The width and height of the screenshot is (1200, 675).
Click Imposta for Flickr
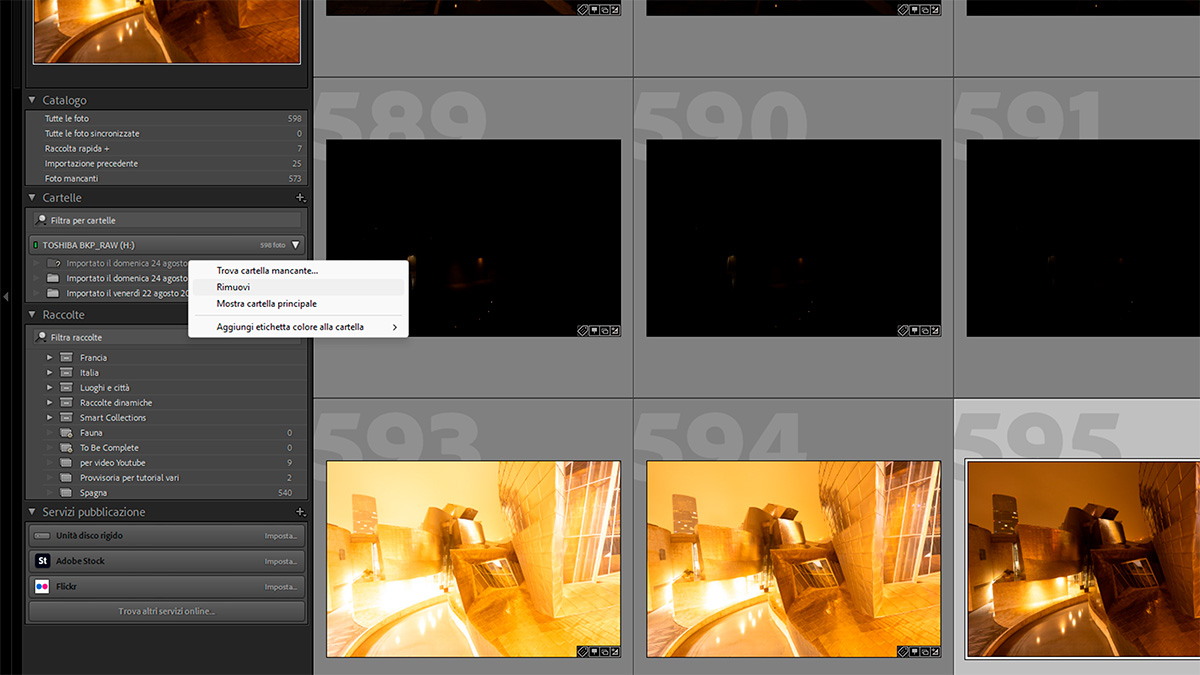coord(281,586)
